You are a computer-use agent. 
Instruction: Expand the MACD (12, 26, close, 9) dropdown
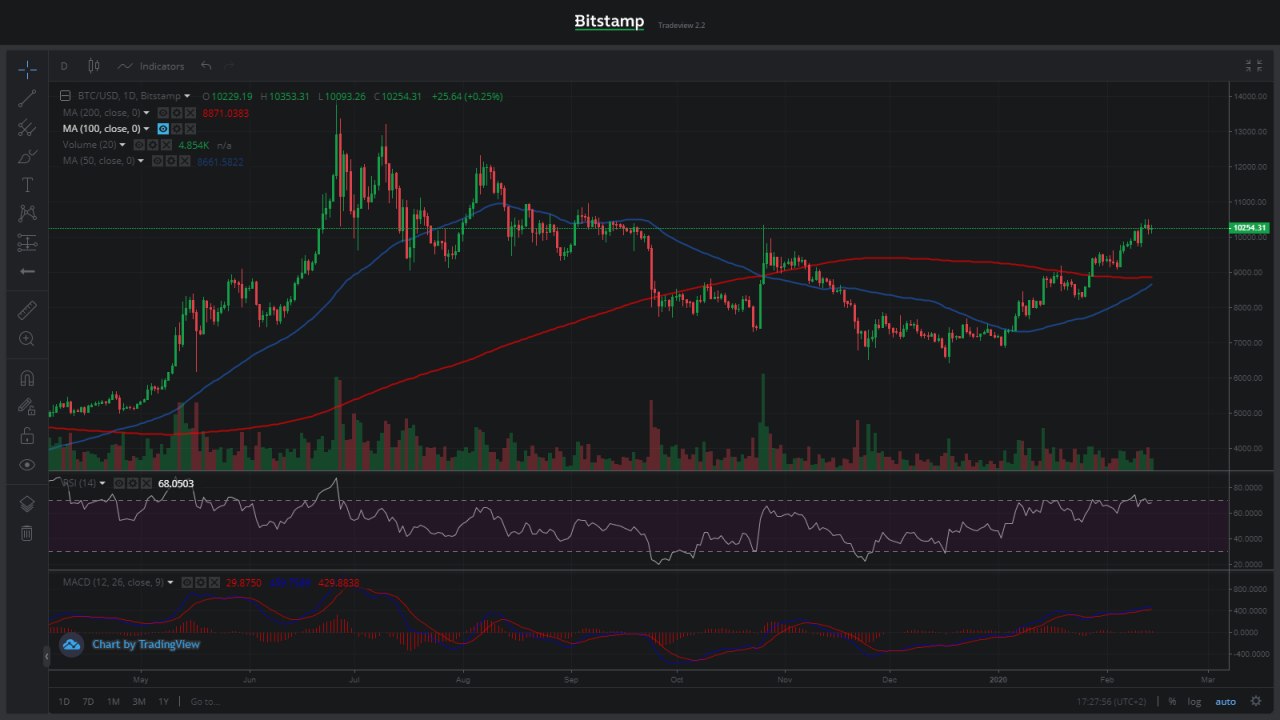[170, 582]
